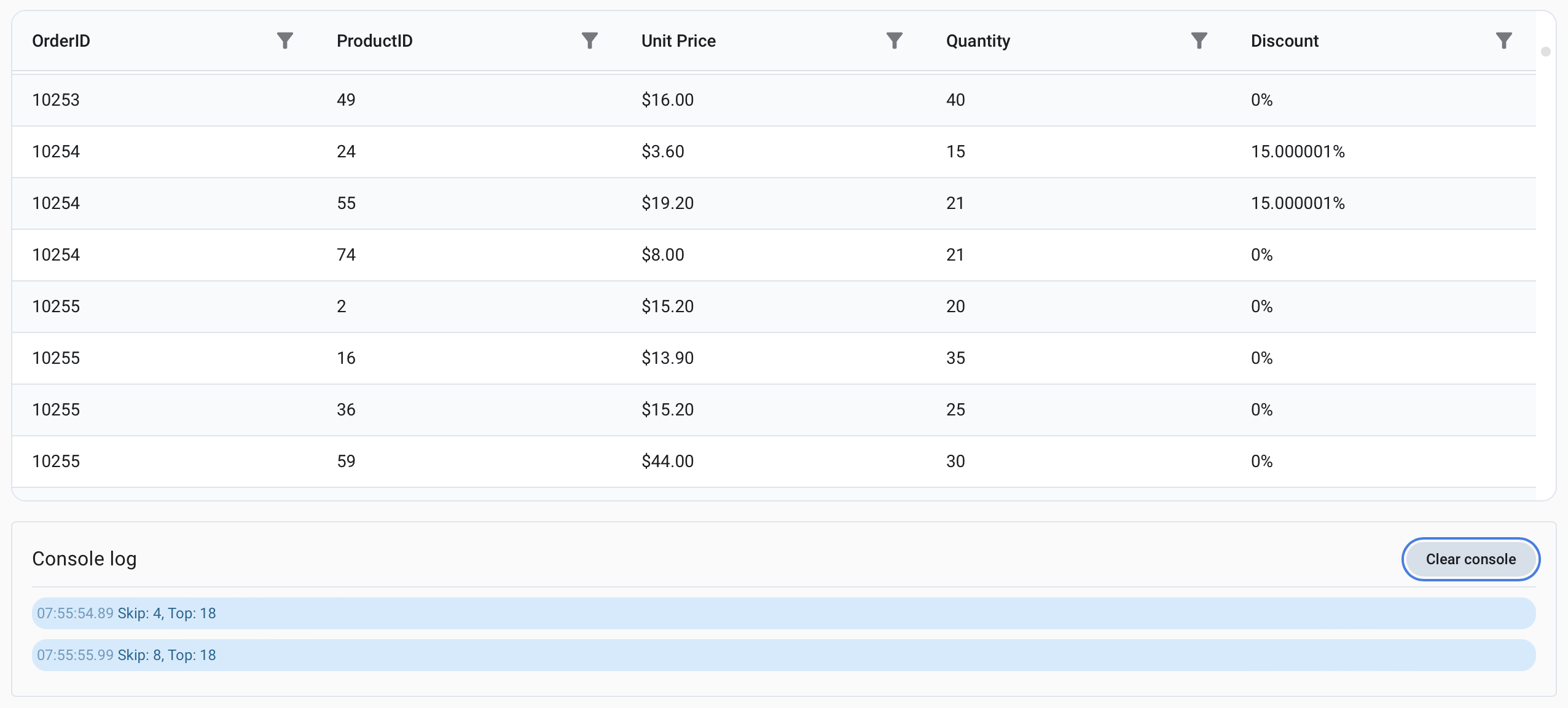Screen dimensions: 1568x708
Task: Select the quantity 15 cell
Action: pyautogui.click(x=1079, y=152)
